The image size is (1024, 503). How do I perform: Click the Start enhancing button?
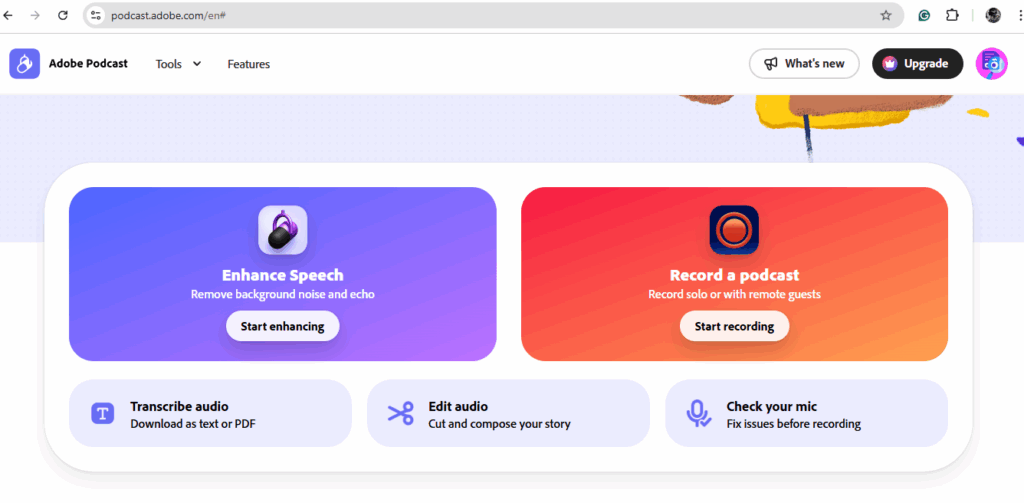click(x=283, y=326)
